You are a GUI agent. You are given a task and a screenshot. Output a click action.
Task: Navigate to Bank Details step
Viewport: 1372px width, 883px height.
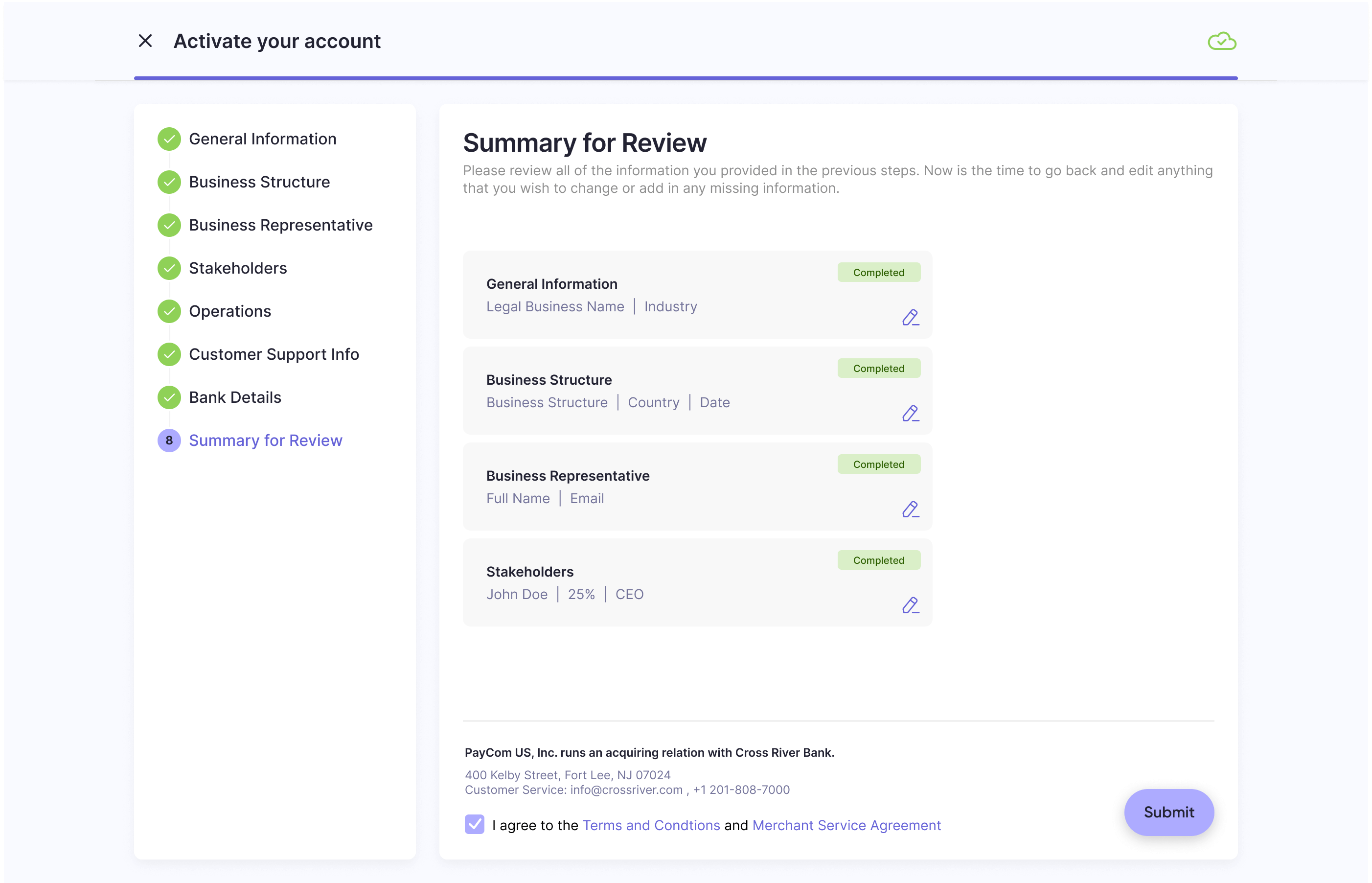pyautogui.click(x=235, y=397)
